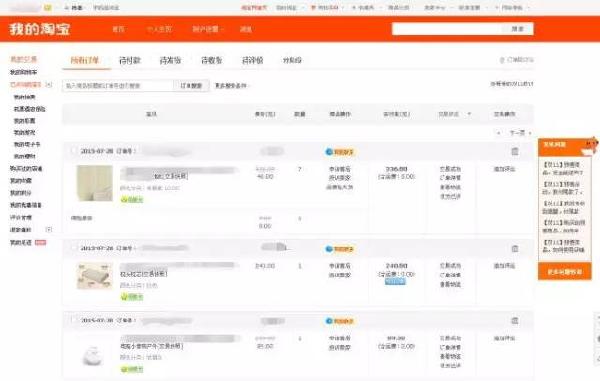The image size is (600, 381).
Task: Click the red new badge beside 我的足迹
Action: pyautogui.click(x=41, y=243)
